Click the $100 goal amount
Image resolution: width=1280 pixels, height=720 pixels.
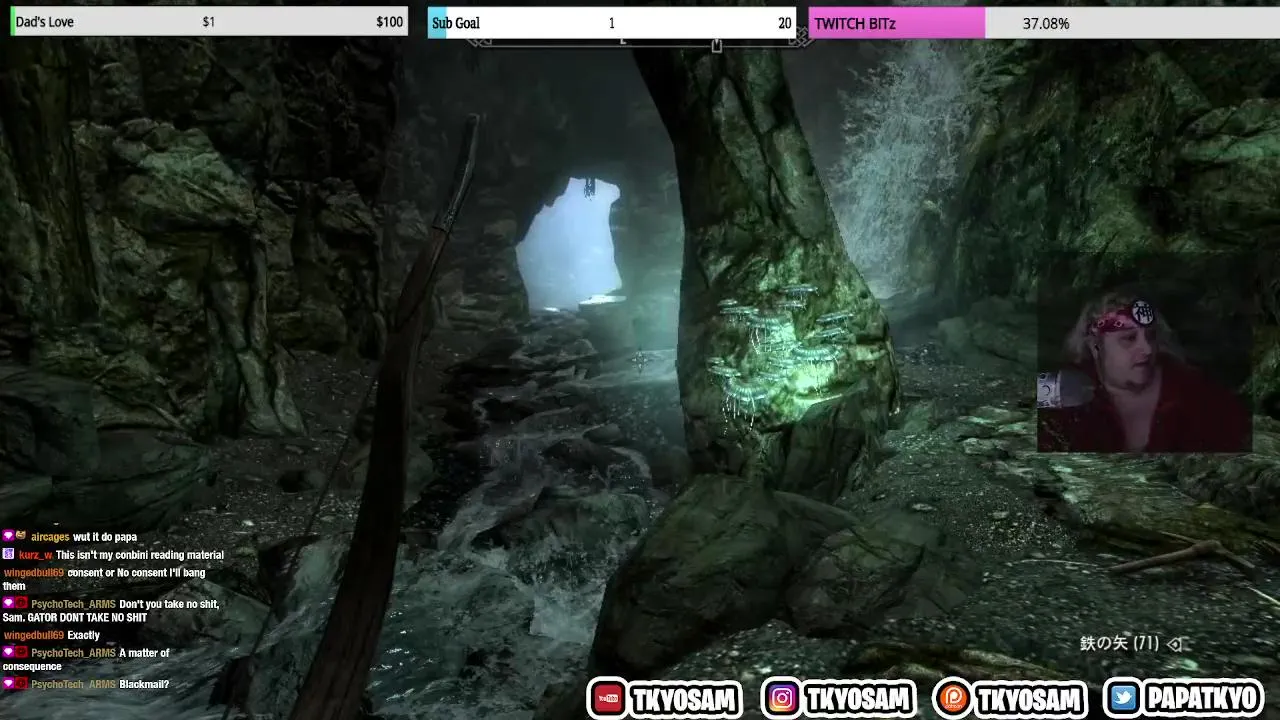click(390, 22)
